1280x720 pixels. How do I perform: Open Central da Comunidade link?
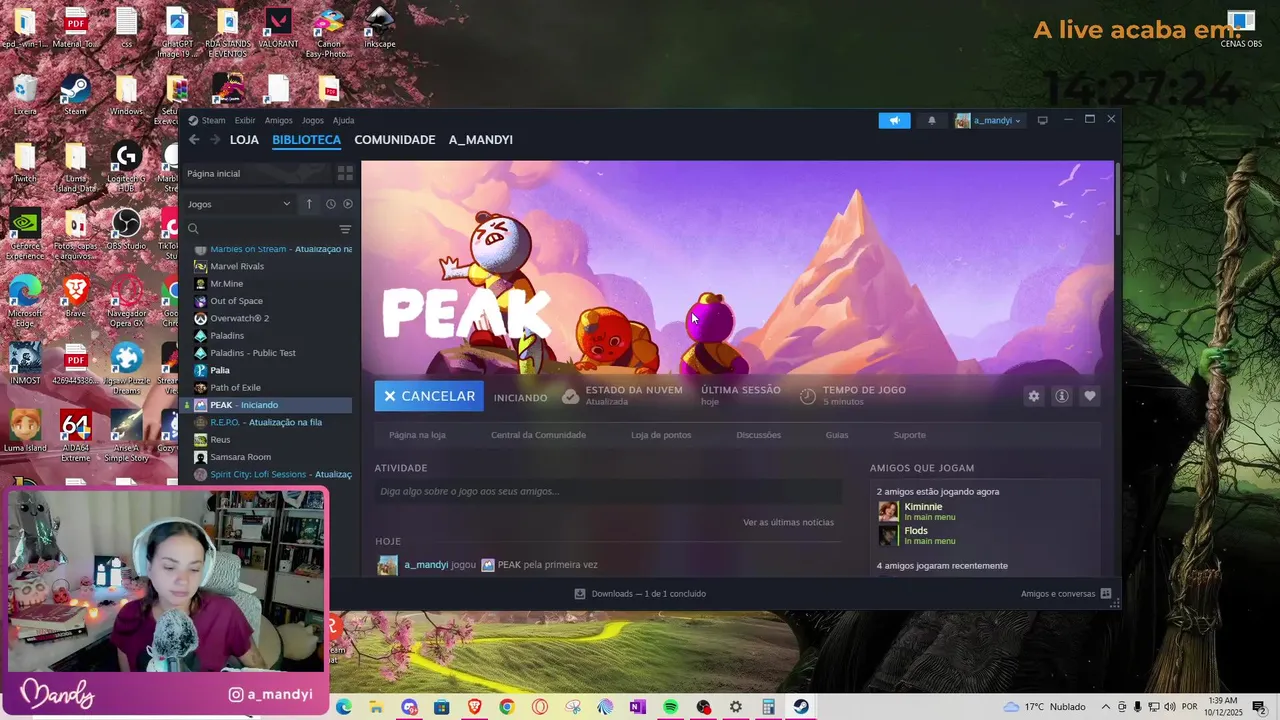pyautogui.click(x=538, y=435)
